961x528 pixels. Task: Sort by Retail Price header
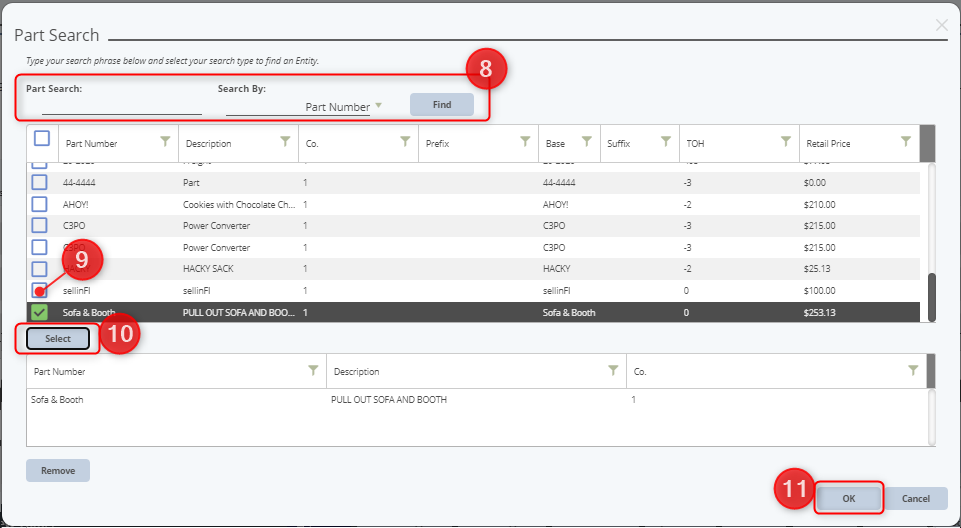[828, 143]
